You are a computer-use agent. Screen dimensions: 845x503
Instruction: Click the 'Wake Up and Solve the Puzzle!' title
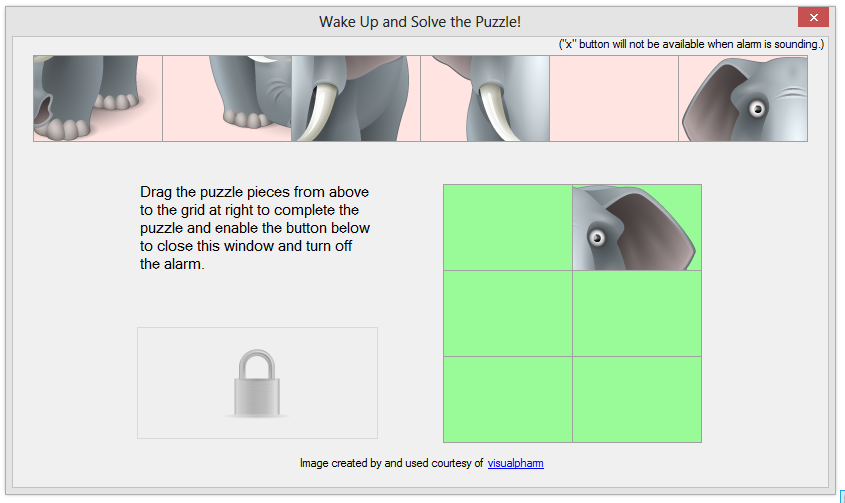[x=420, y=21]
